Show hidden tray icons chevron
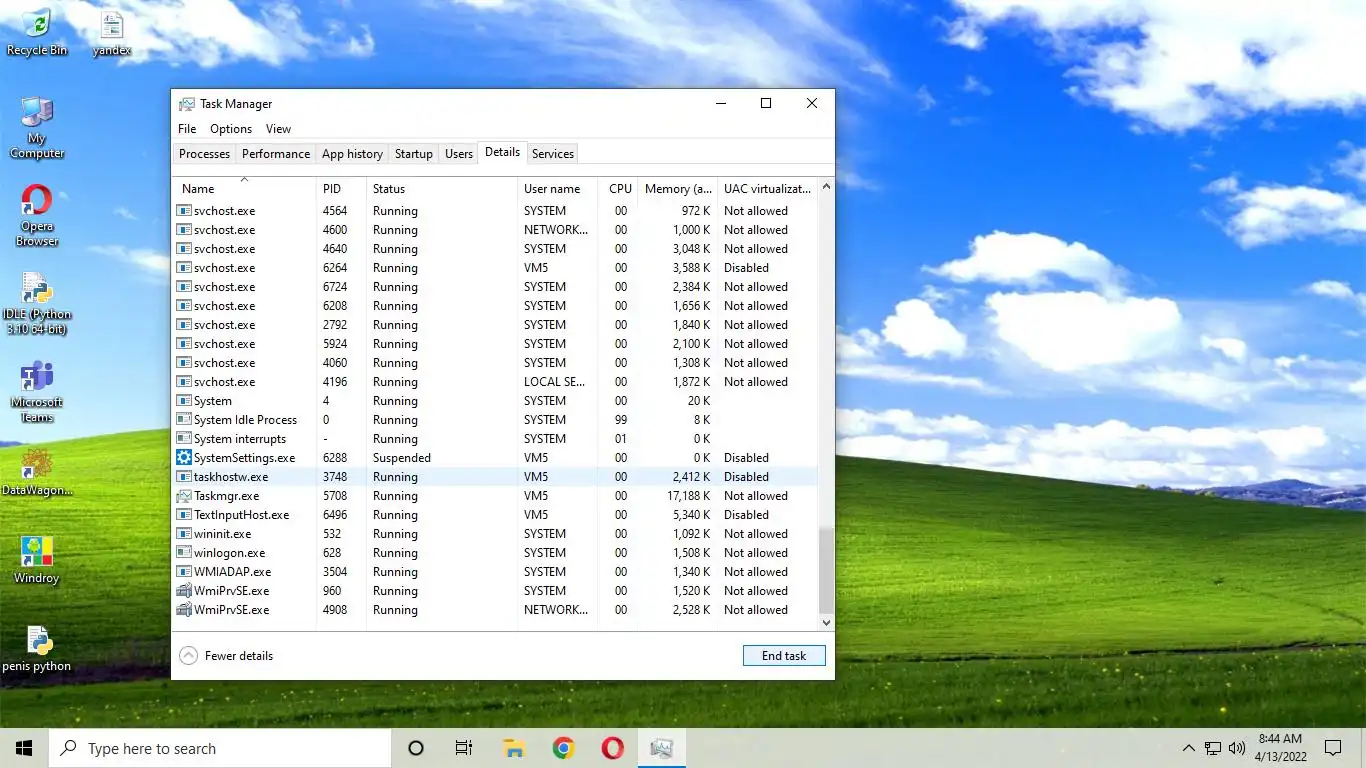Image resolution: width=1366 pixels, height=768 pixels. (1188, 748)
